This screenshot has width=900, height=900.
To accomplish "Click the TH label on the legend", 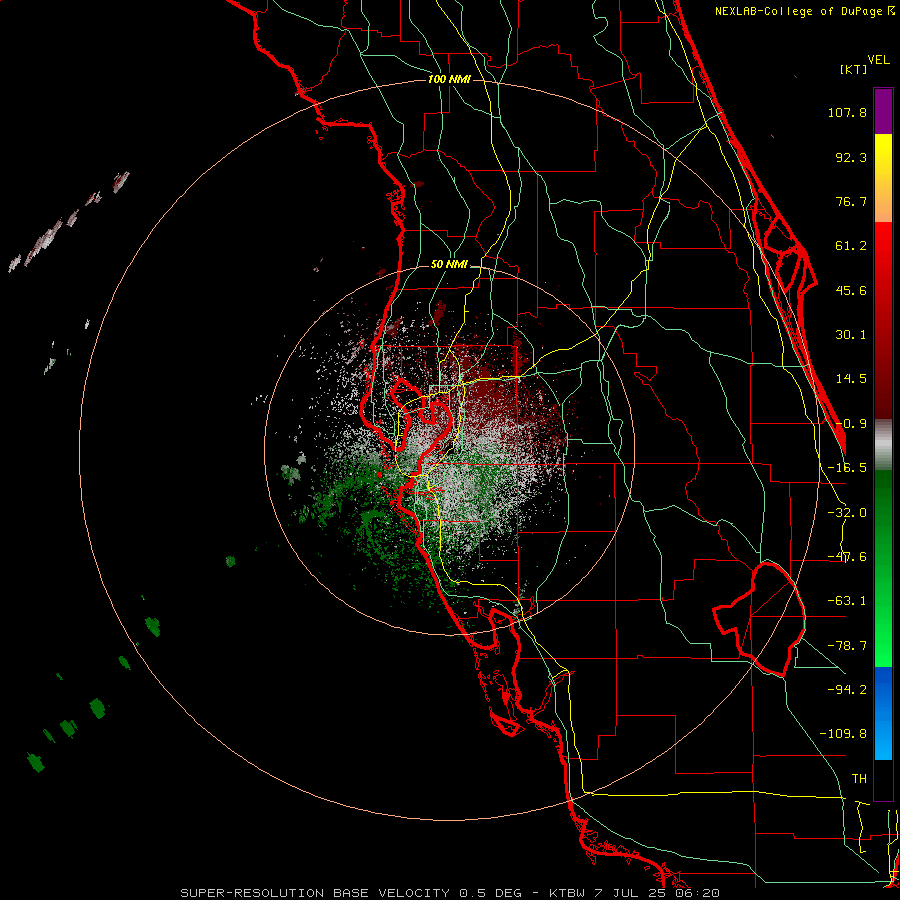I will 859,778.
